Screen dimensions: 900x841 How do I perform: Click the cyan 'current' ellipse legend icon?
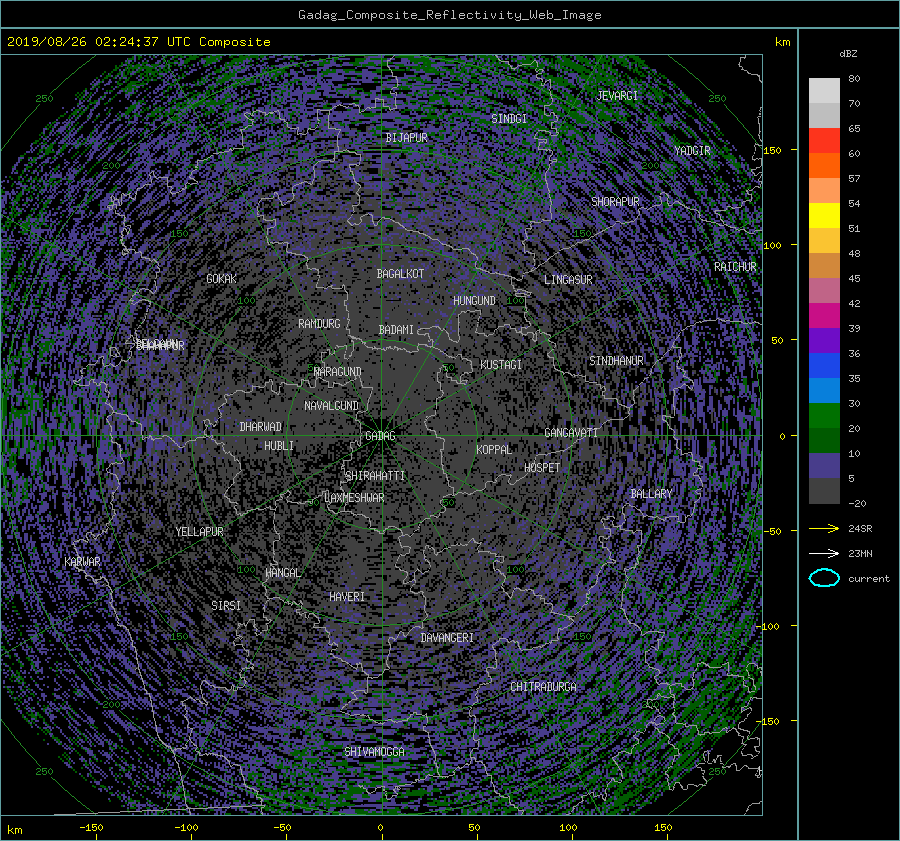pos(824,578)
